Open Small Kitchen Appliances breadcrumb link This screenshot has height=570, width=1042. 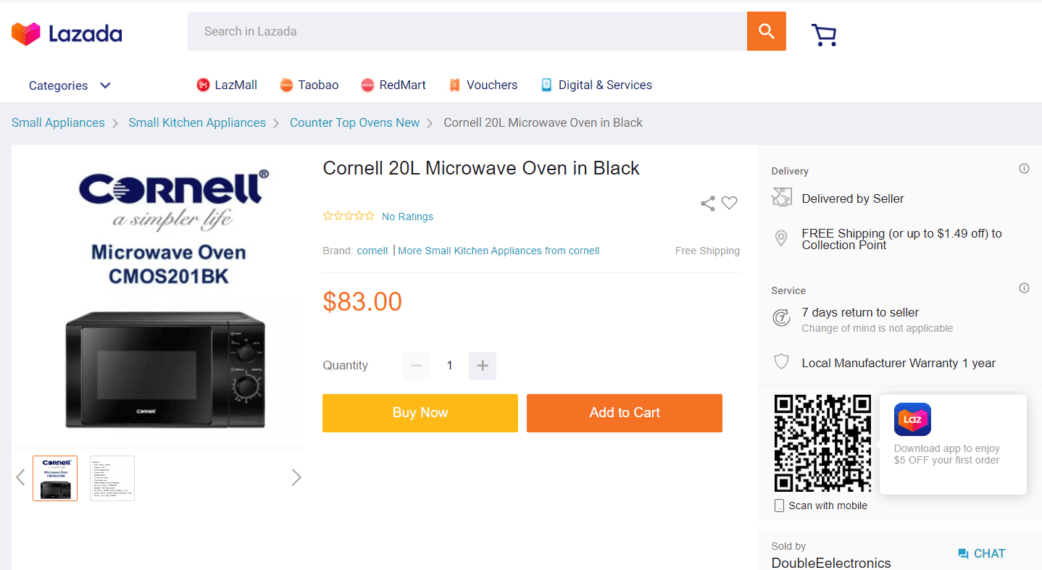click(x=197, y=123)
